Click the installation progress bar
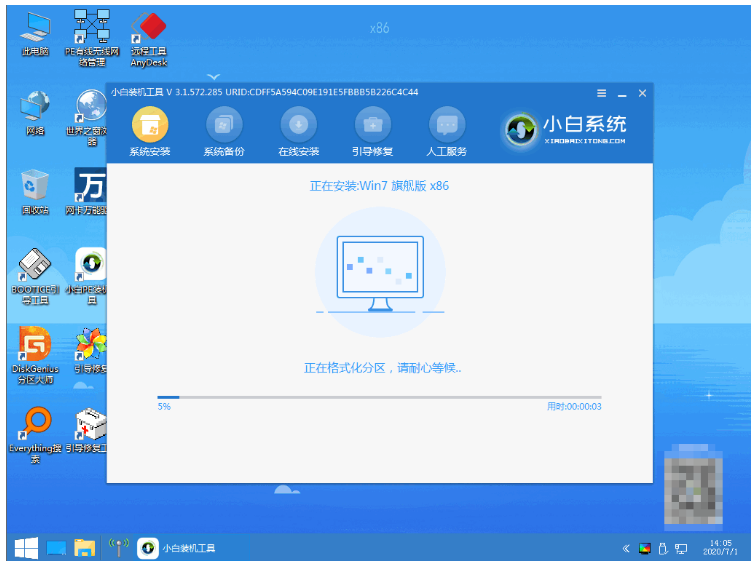This screenshot has height=566, width=755. pyautogui.click(x=379, y=397)
